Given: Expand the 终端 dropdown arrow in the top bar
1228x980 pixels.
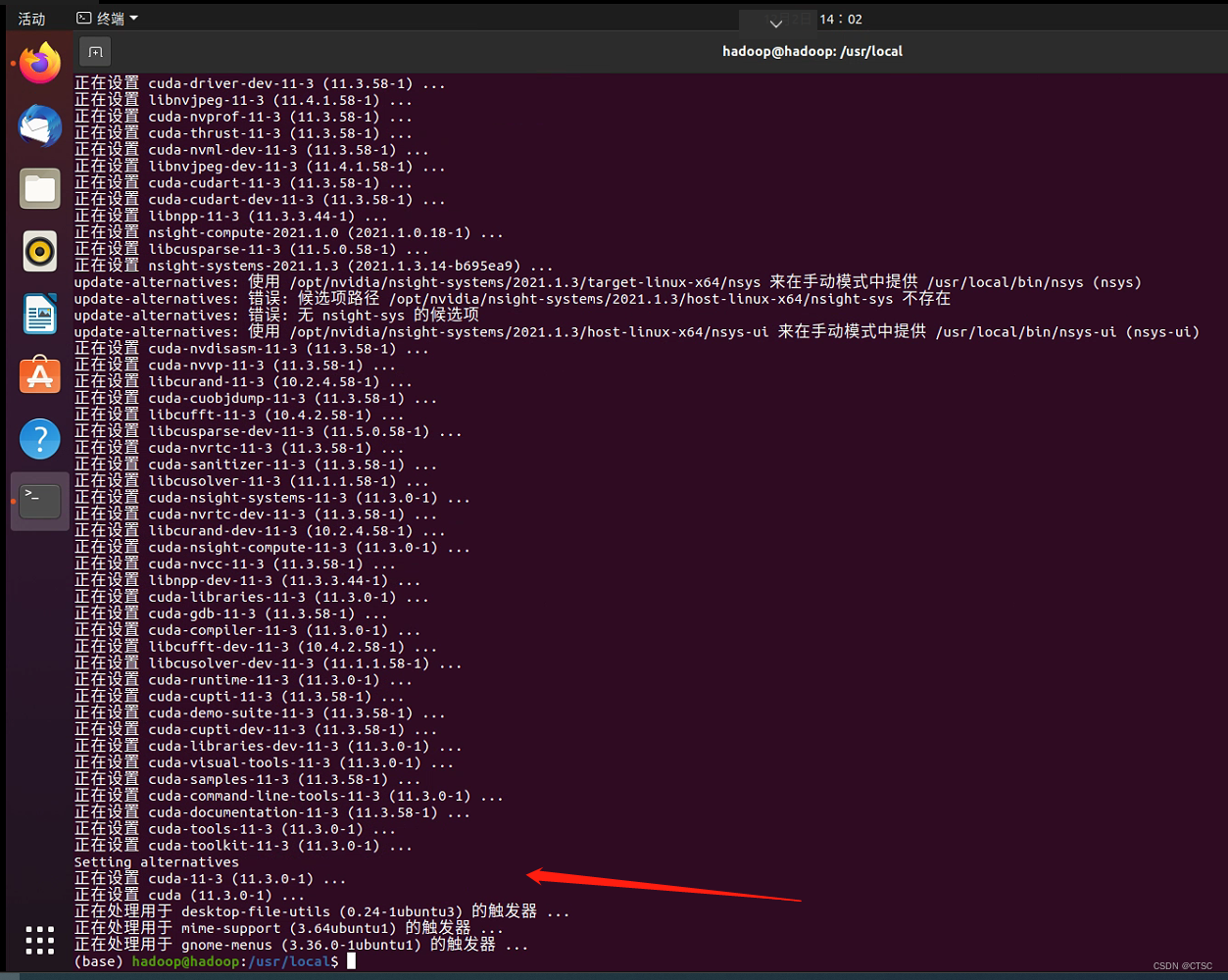Looking at the screenshot, I should click(x=133, y=18).
